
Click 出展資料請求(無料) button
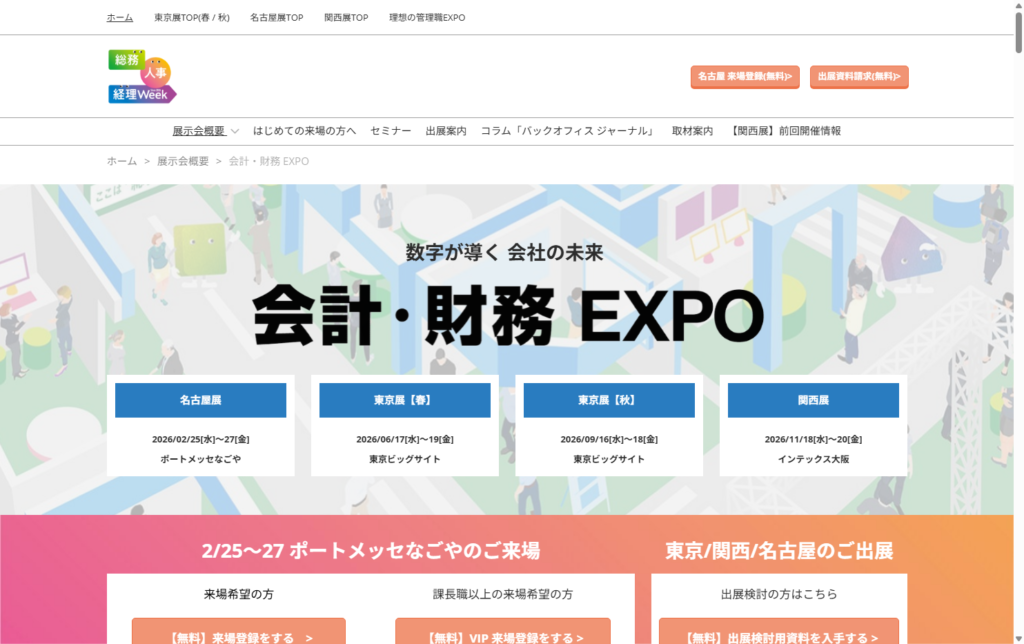tap(859, 76)
